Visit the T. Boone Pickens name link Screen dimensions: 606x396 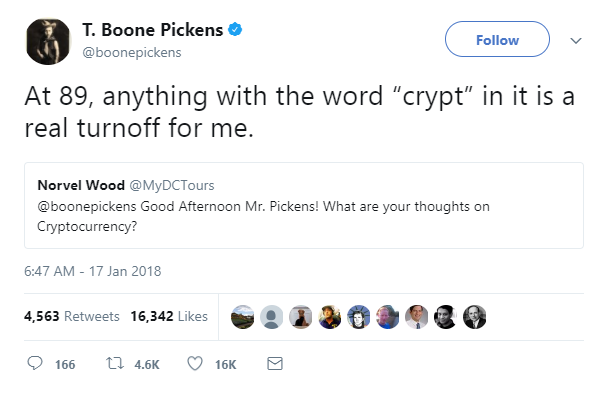click(x=153, y=30)
